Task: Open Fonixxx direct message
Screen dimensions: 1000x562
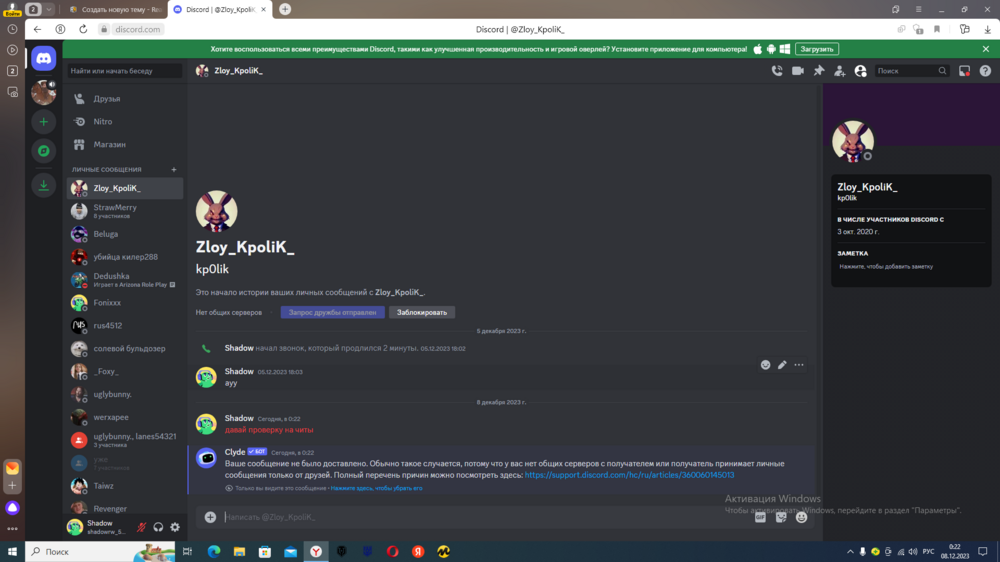Action: [125, 303]
